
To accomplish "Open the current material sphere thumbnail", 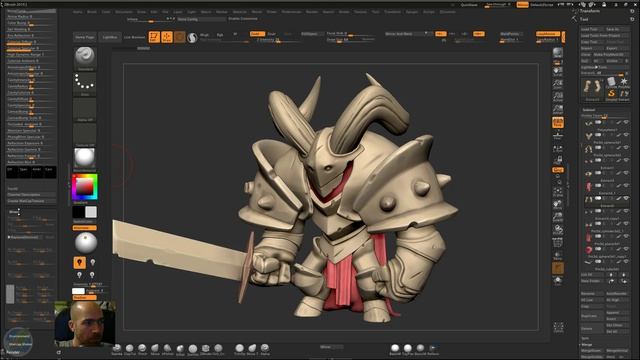I will [x=85, y=159].
